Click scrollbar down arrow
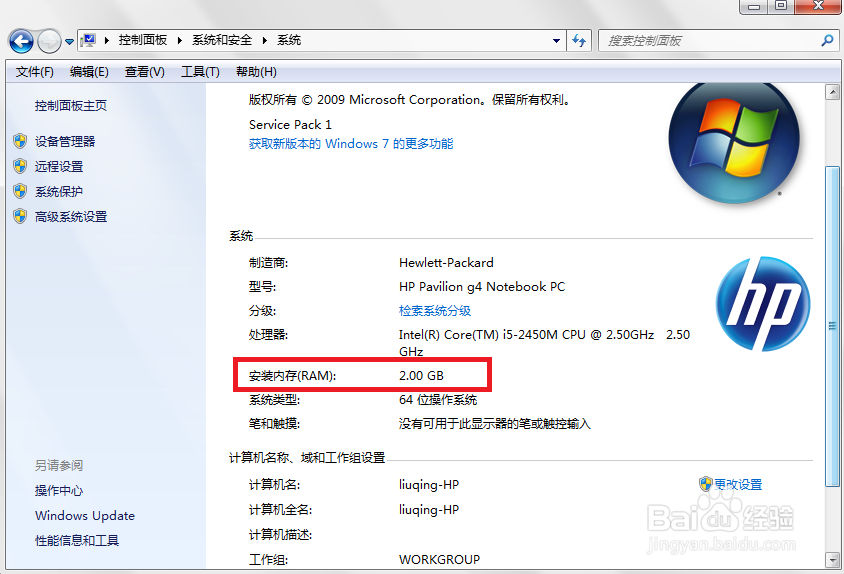 click(x=833, y=559)
